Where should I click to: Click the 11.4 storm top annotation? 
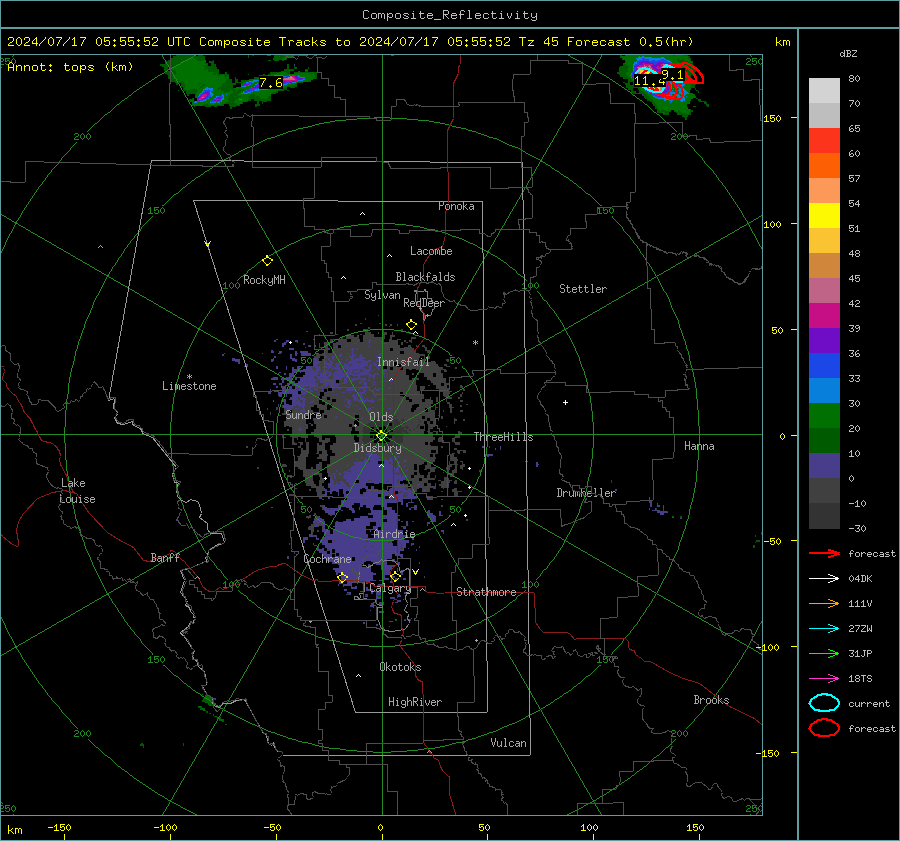click(x=649, y=81)
